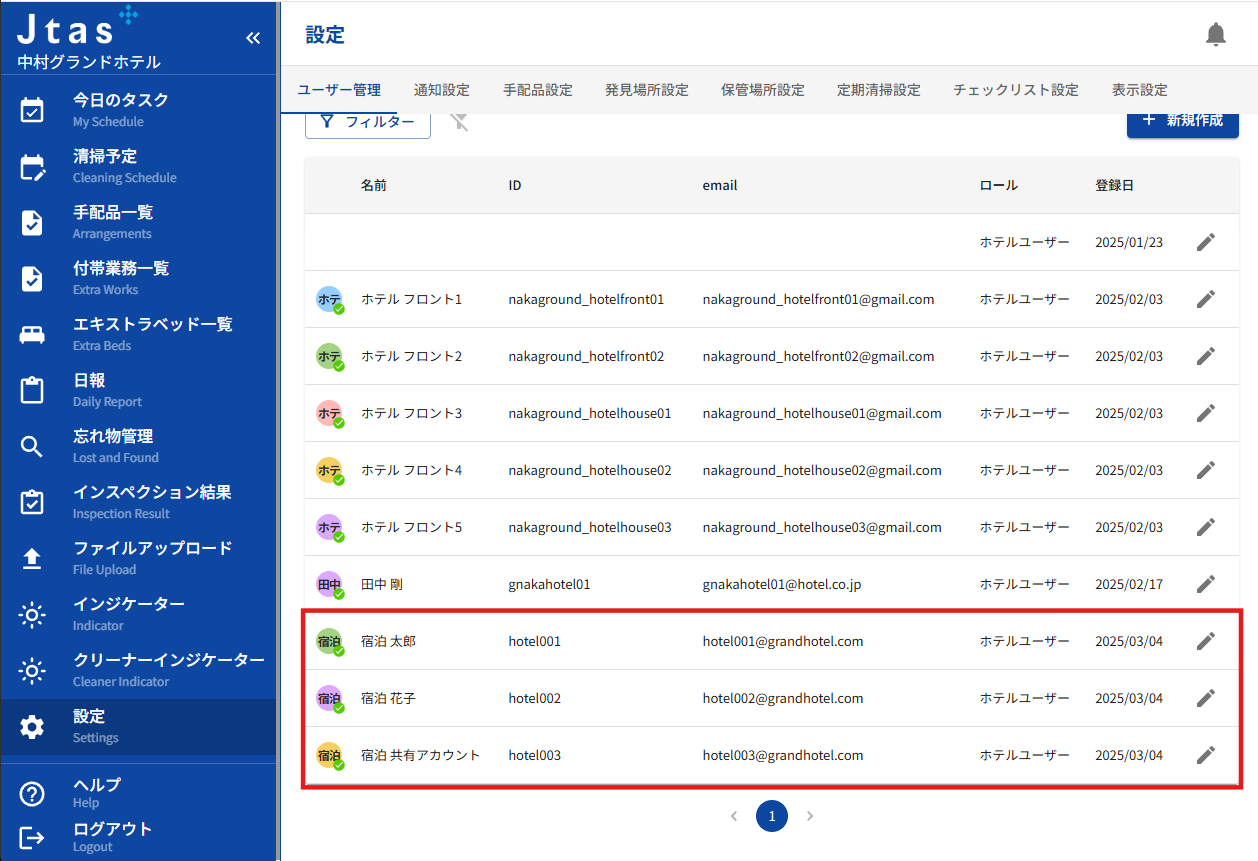Click avatar of 宿泊 共有アカウント
The width and height of the screenshot is (1258, 861).
[329, 756]
